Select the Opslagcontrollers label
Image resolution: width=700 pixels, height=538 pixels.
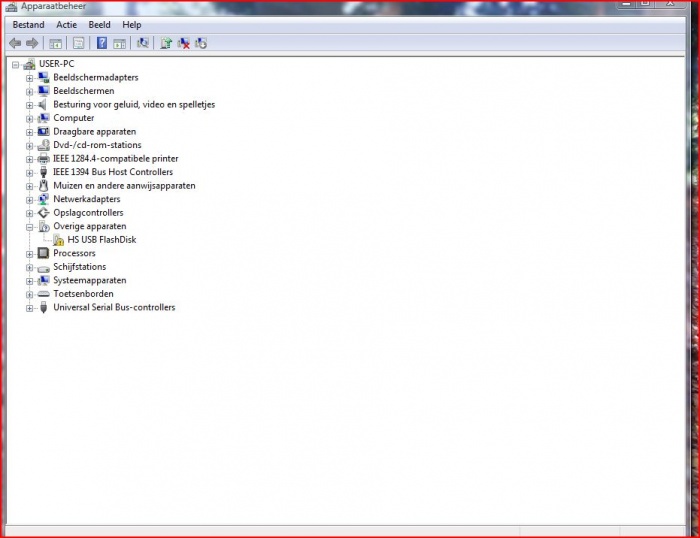click(88, 213)
